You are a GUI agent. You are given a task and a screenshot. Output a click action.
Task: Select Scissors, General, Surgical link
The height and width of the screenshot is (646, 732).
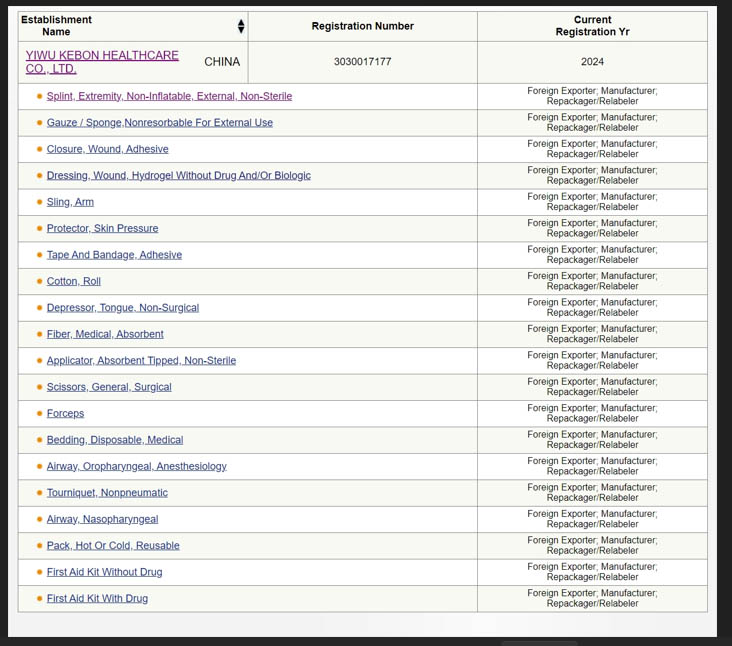pos(109,387)
